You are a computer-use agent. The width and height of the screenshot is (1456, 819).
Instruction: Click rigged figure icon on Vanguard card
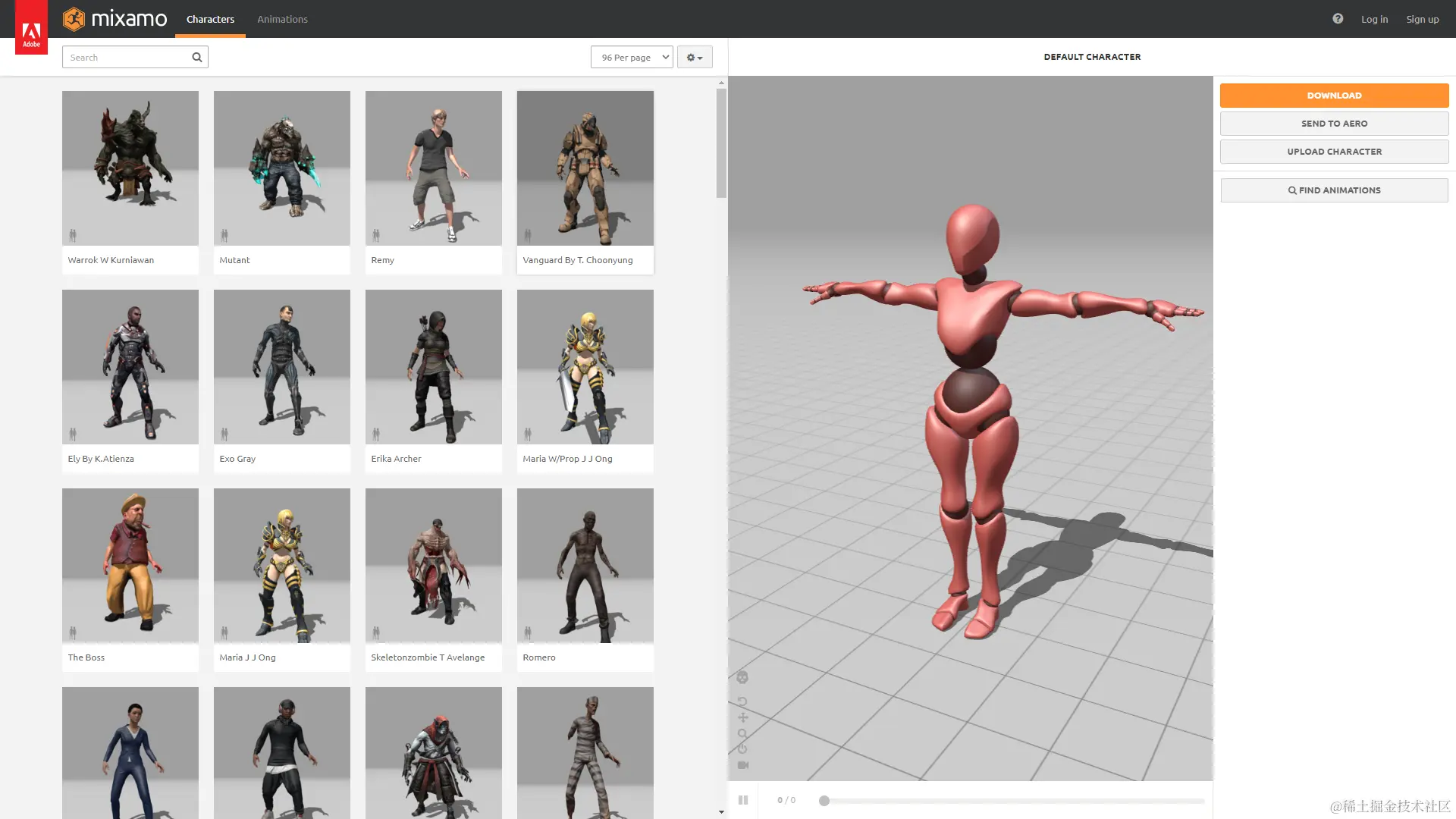[x=528, y=235]
